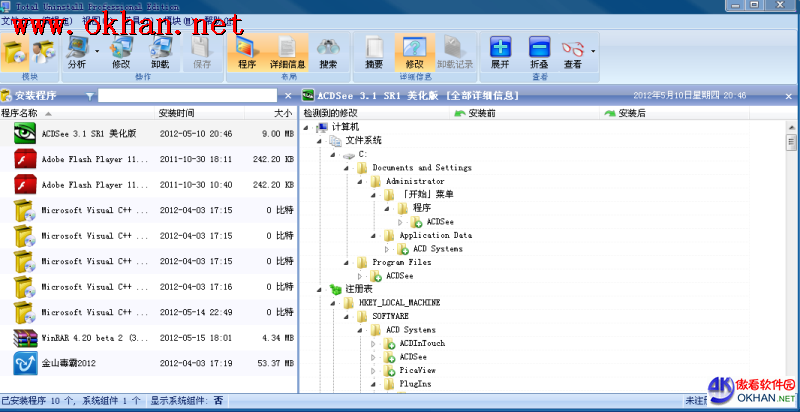Select Microsoft Visual C++ installed 2012-05-14 22:49

[148, 312]
